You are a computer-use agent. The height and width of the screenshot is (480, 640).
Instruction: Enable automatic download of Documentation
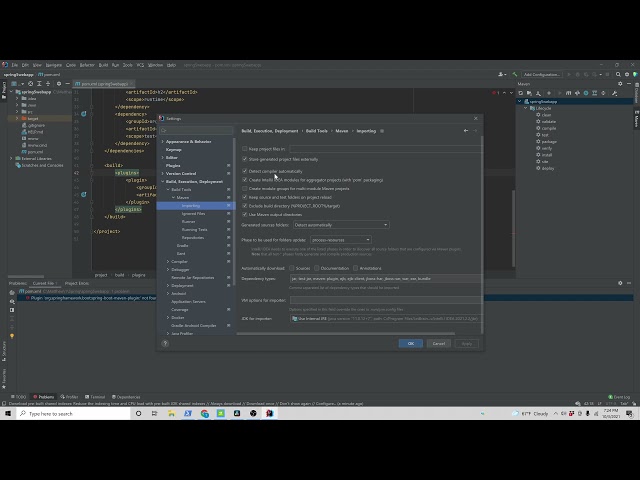point(316,268)
